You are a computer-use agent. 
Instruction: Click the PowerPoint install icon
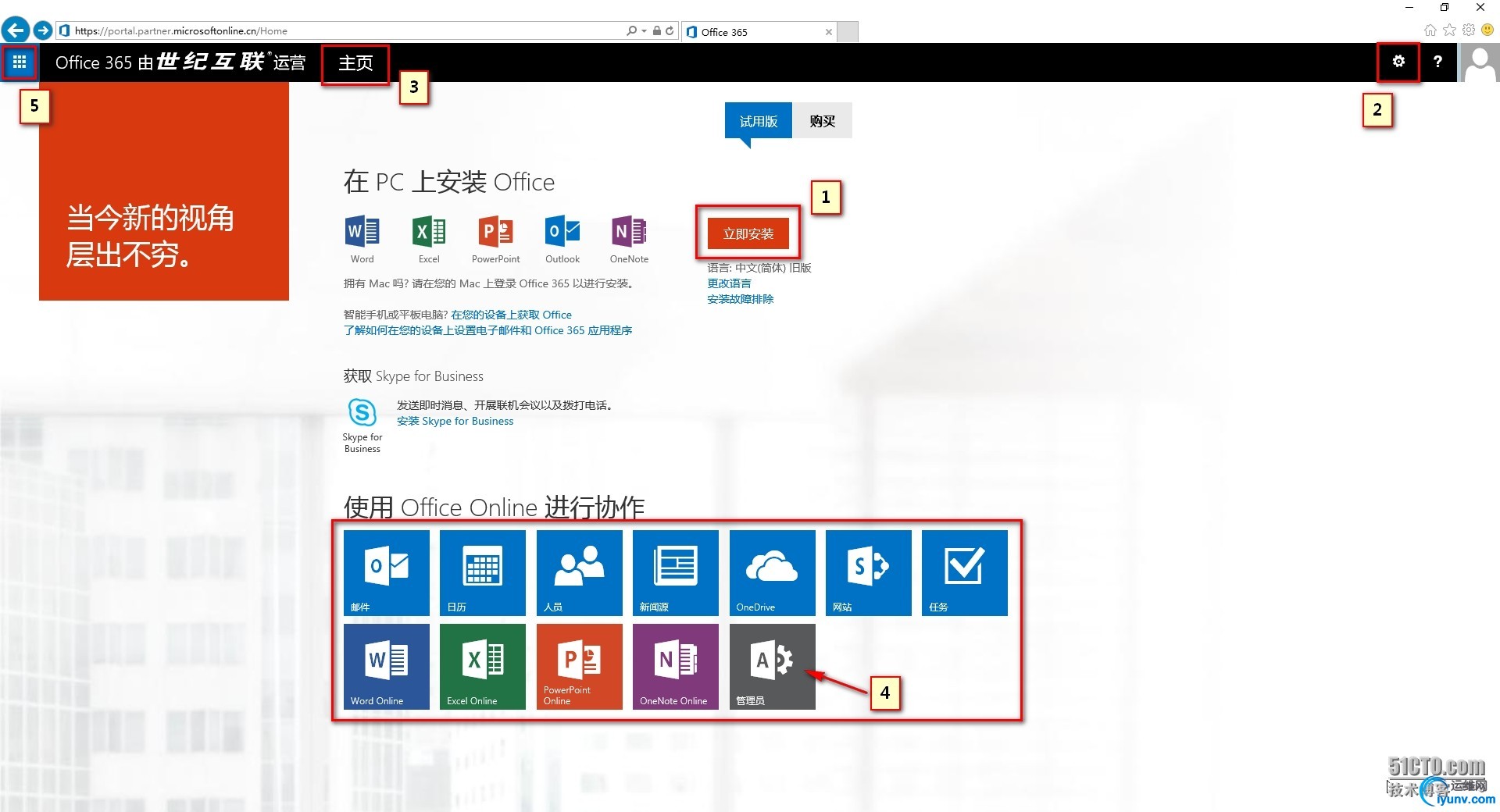[x=495, y=231]
